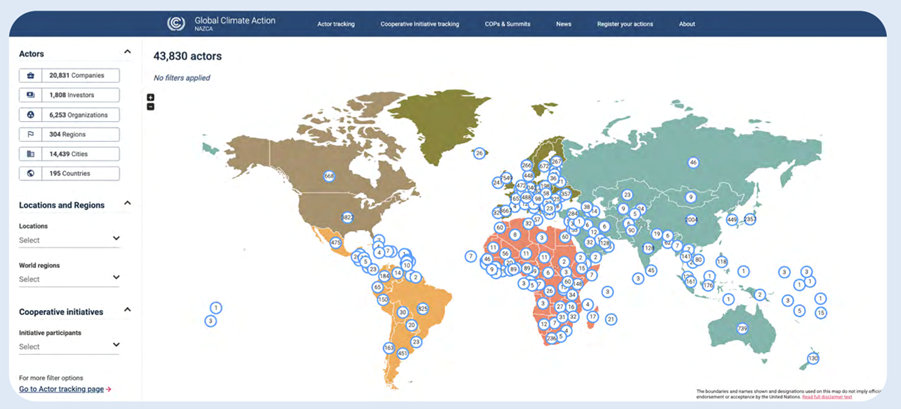
Task: Click the Organizations circle icon
Action: point(31,115)
